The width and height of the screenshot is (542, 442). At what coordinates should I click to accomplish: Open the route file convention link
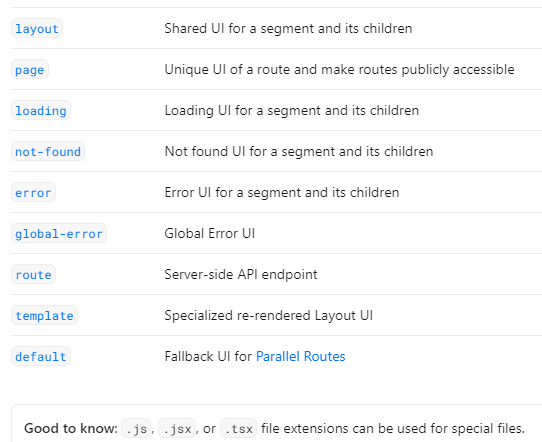click(x=33, y=275)
